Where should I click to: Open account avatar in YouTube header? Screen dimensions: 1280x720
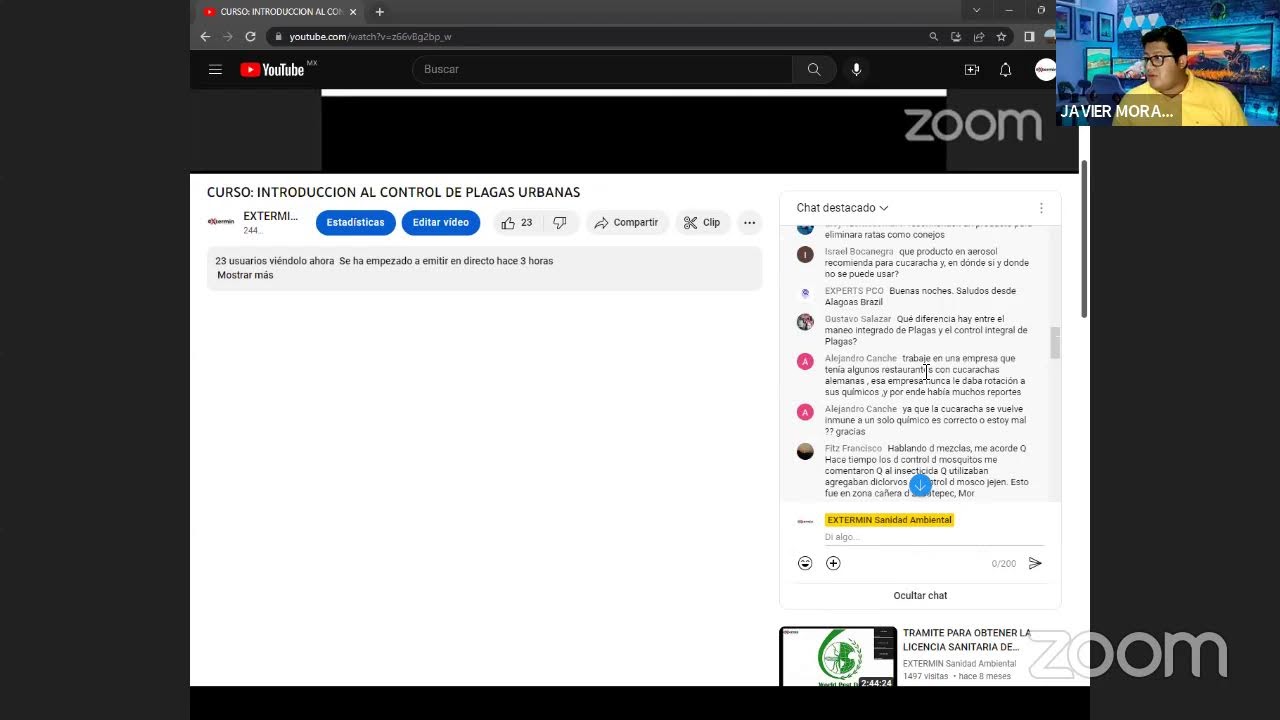(1046, 69)
